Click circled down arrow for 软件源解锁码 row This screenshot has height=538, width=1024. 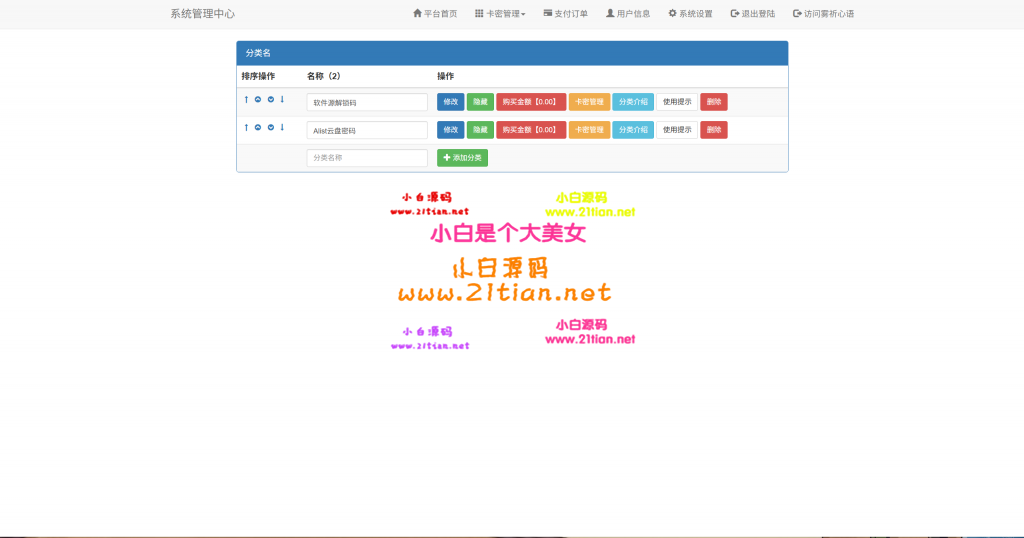point(270,100)
